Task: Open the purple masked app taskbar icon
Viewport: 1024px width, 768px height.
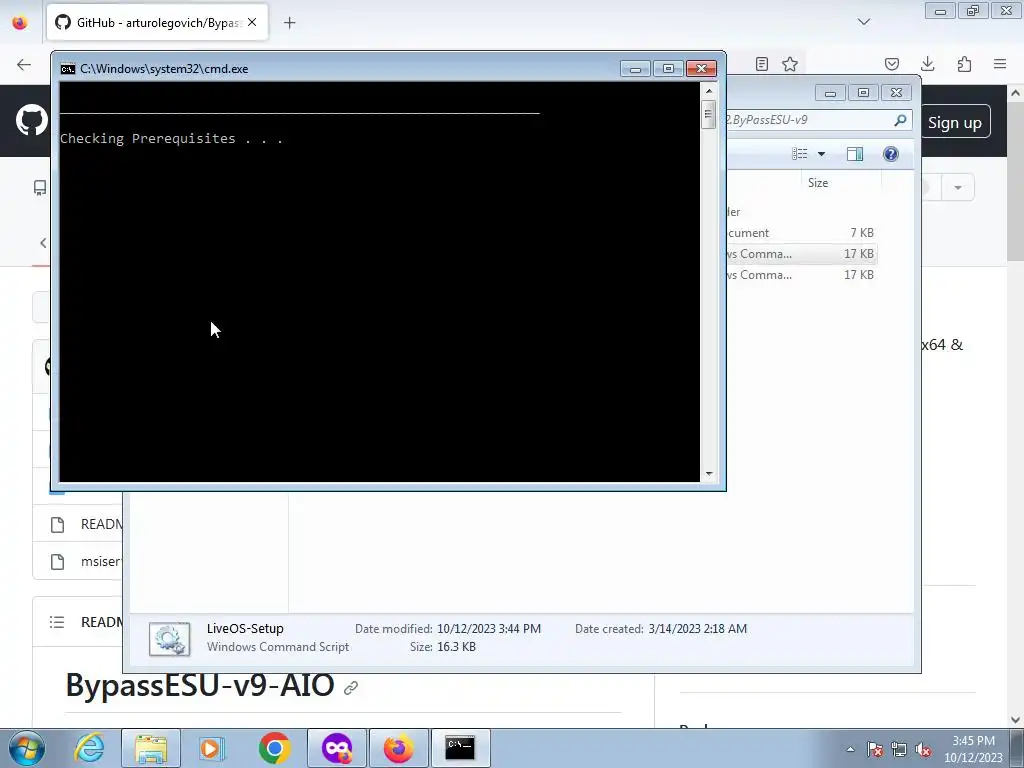Action: click(337, 748)
